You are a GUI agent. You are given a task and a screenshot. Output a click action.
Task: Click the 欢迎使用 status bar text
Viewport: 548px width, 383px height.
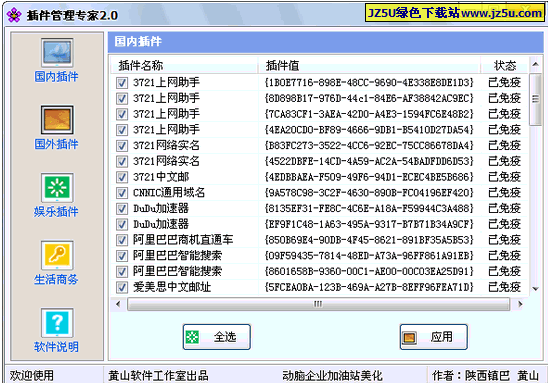[31, 376]
